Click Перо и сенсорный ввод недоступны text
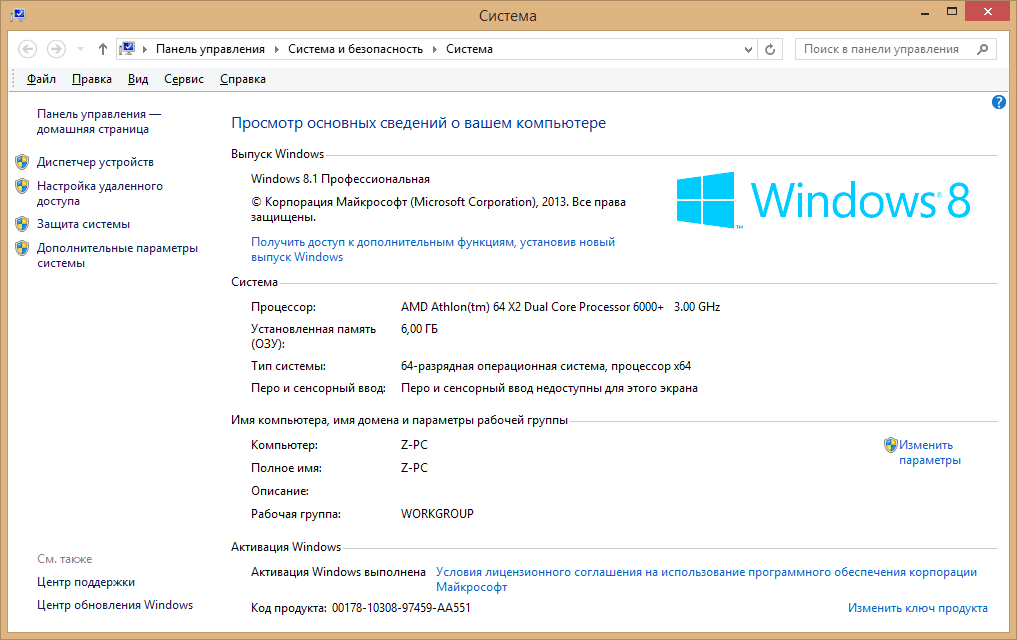Viewport: 1017px width, 640px height. (x=549, y=388)
